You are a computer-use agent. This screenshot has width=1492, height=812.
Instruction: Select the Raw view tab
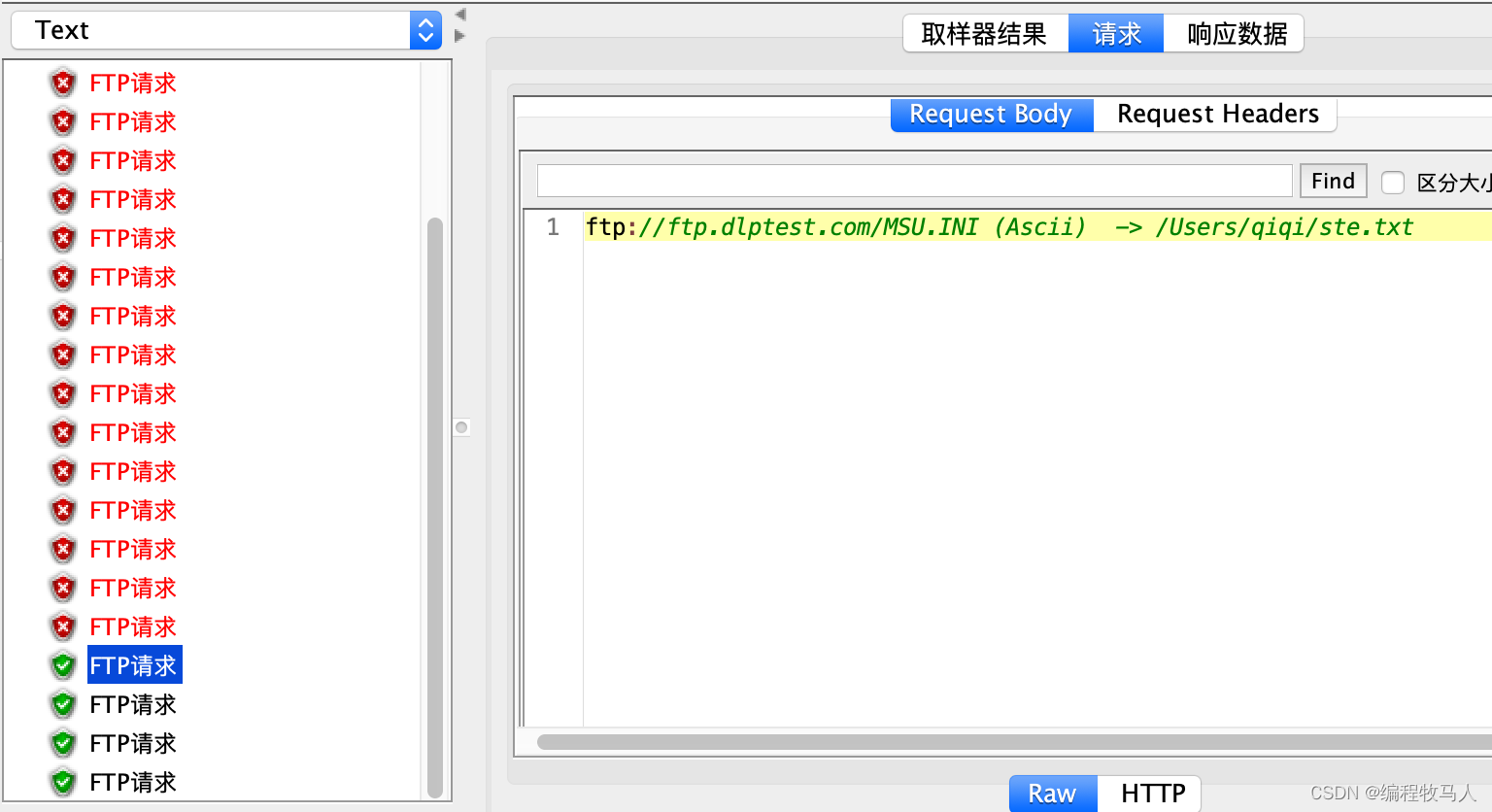(1053, 794)
